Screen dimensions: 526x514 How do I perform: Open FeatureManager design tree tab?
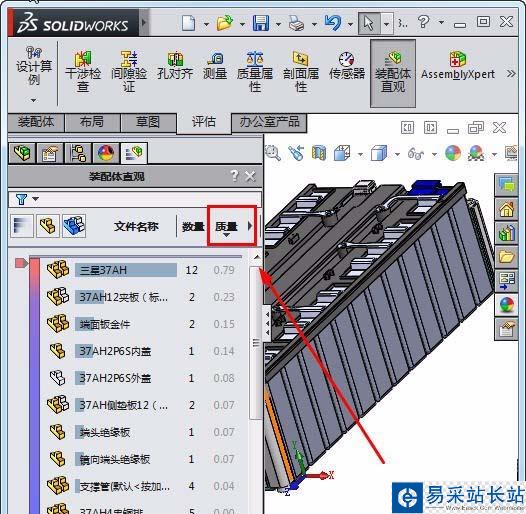[22, 153]
